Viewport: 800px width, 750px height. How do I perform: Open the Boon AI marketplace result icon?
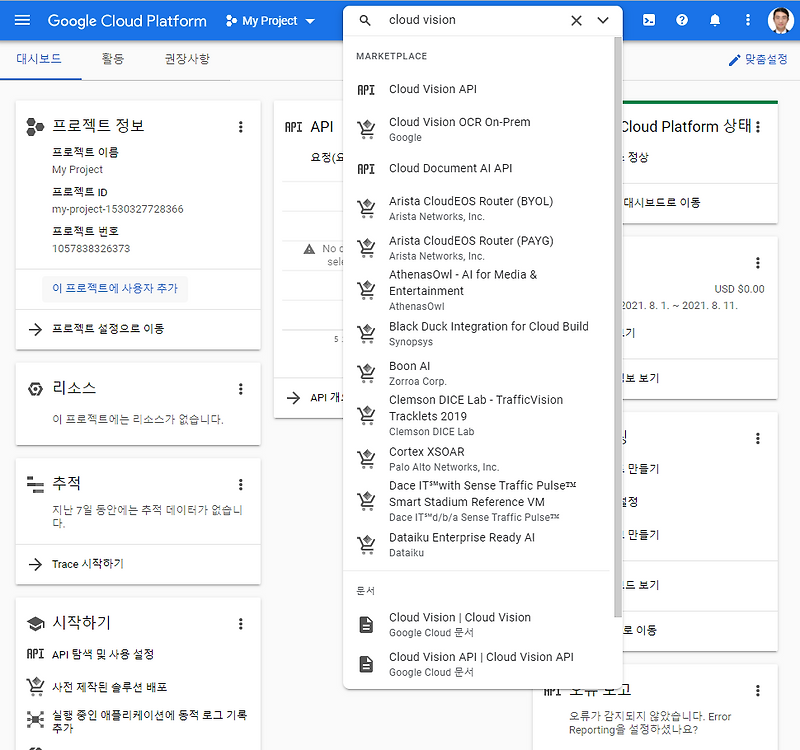pyautogui.click(x=365, y=372)
